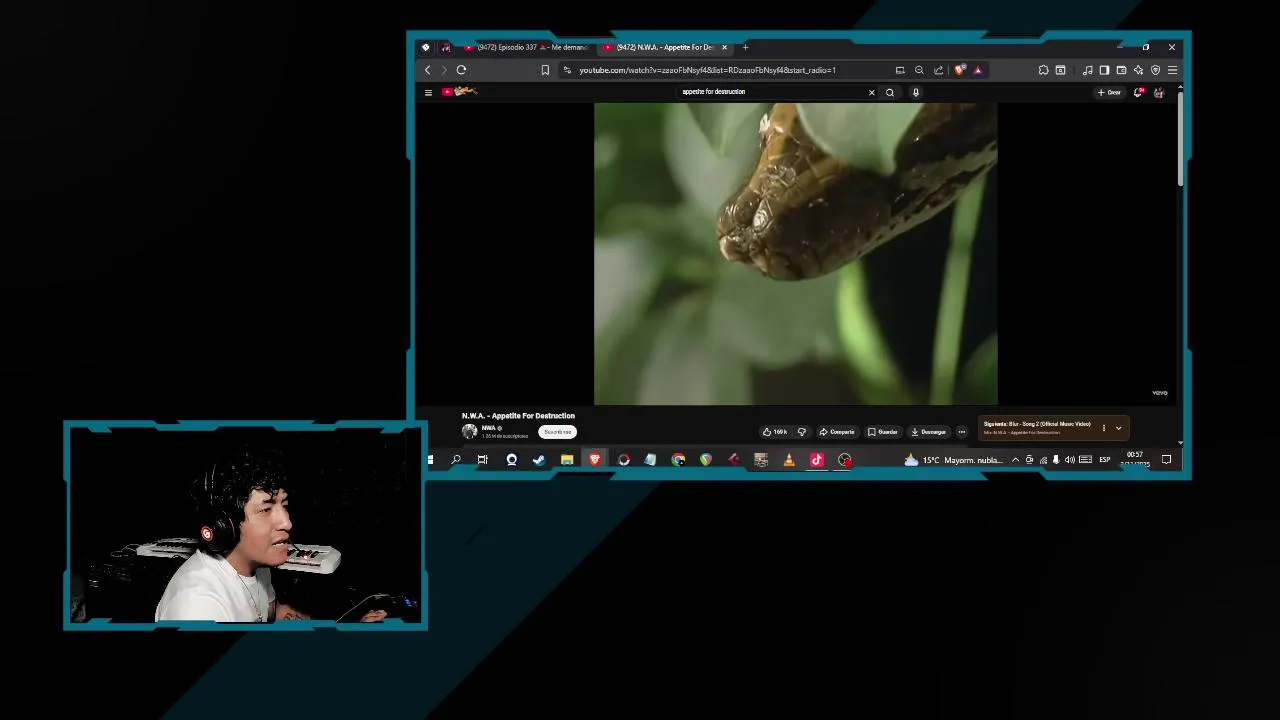Save video with Guardar button

point(883,432)
